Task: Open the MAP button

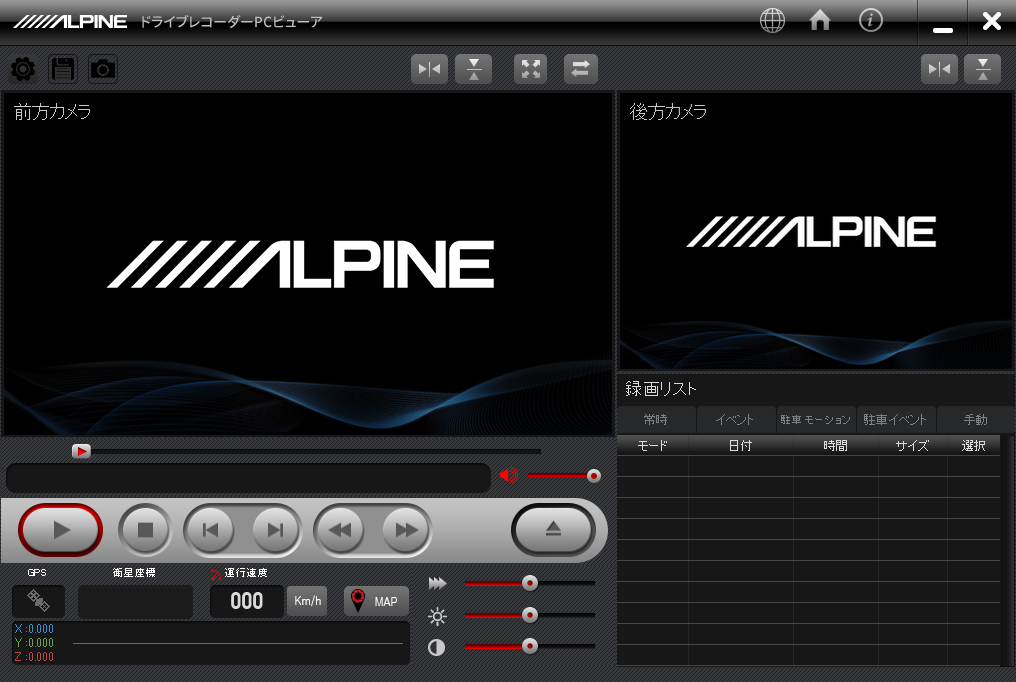Action: (376, 601)
